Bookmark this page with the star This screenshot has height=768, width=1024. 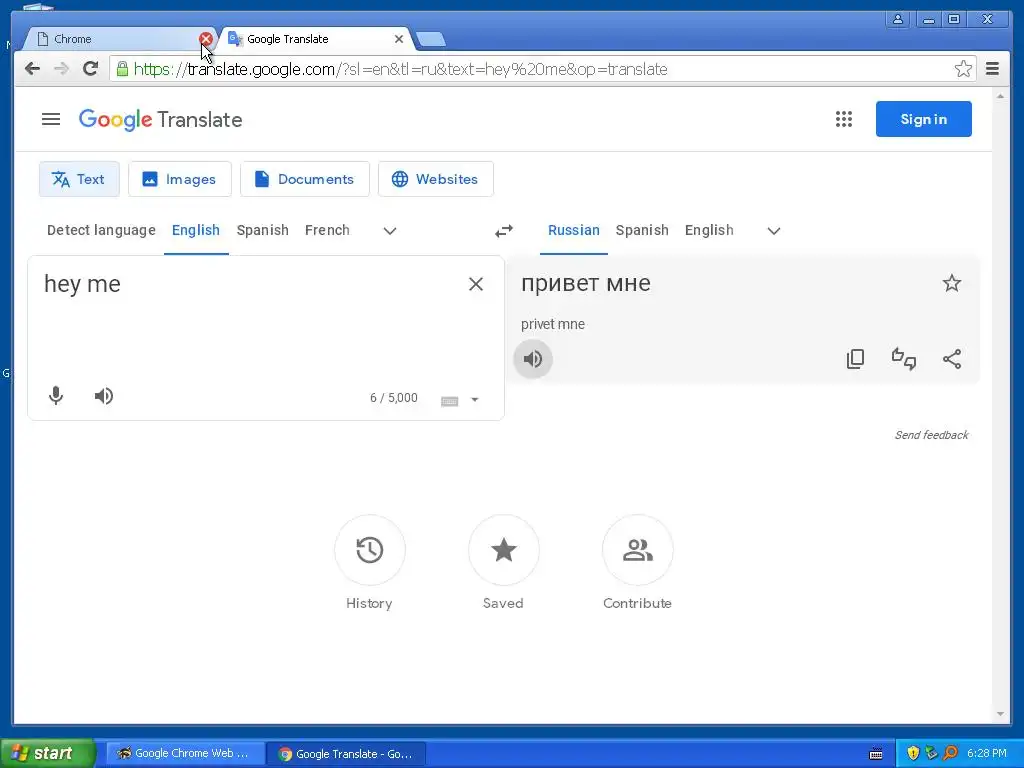[x=963, y=69]
